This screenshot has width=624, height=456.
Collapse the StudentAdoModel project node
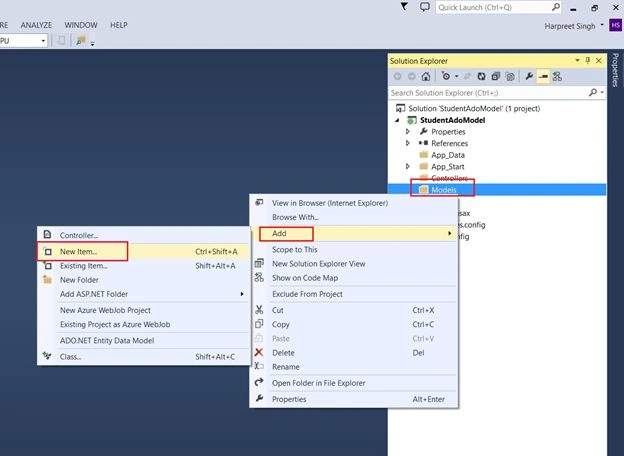[x=397, y=120]
